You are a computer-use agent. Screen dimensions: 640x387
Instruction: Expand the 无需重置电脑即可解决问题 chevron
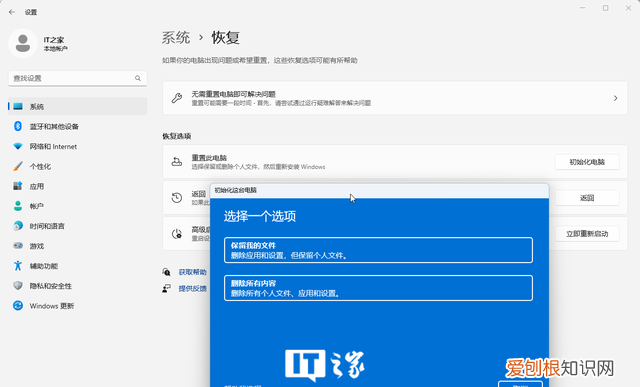pos(616,98)
